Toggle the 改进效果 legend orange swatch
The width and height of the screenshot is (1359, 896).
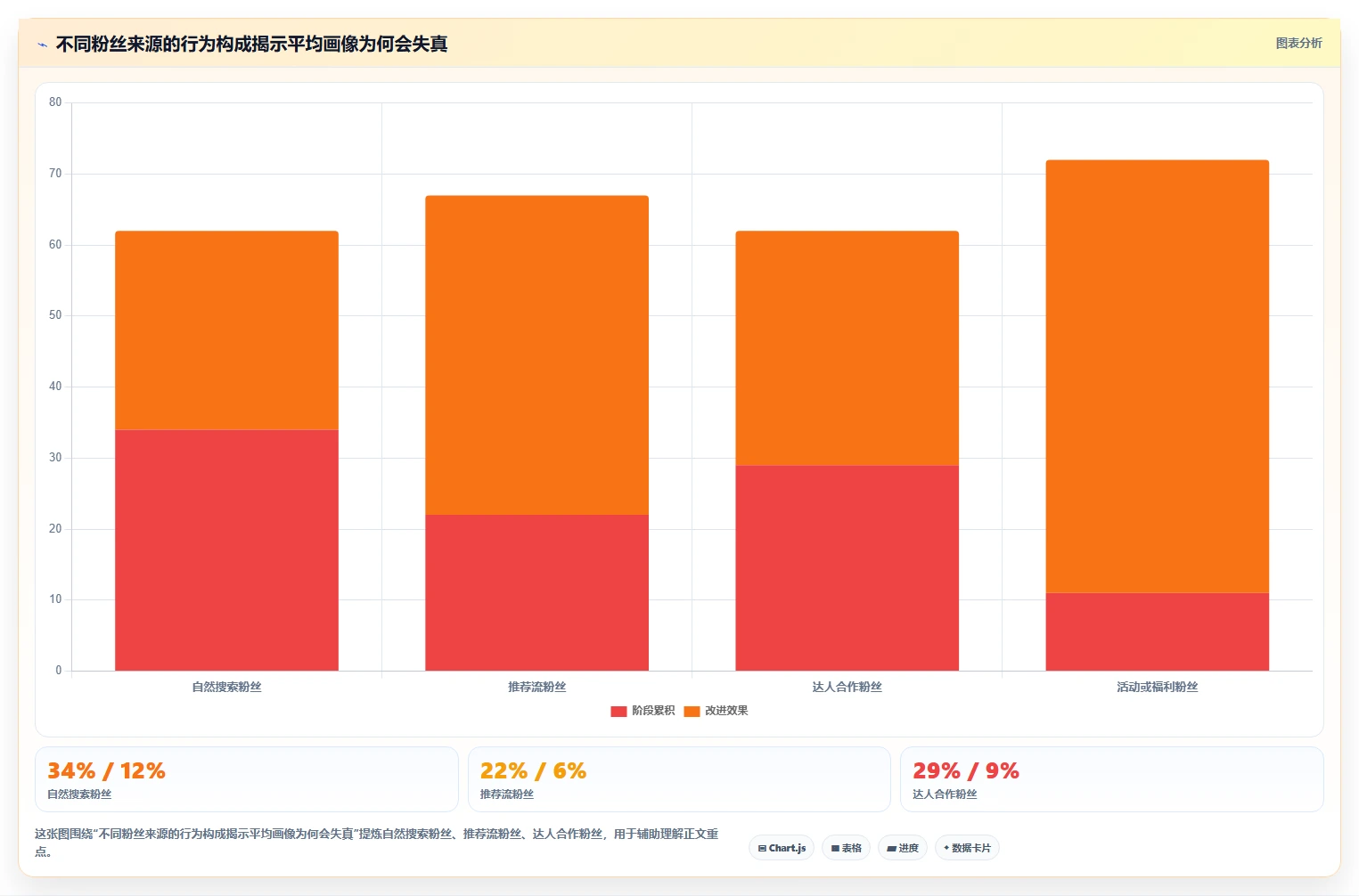click(x=692, y=711)
